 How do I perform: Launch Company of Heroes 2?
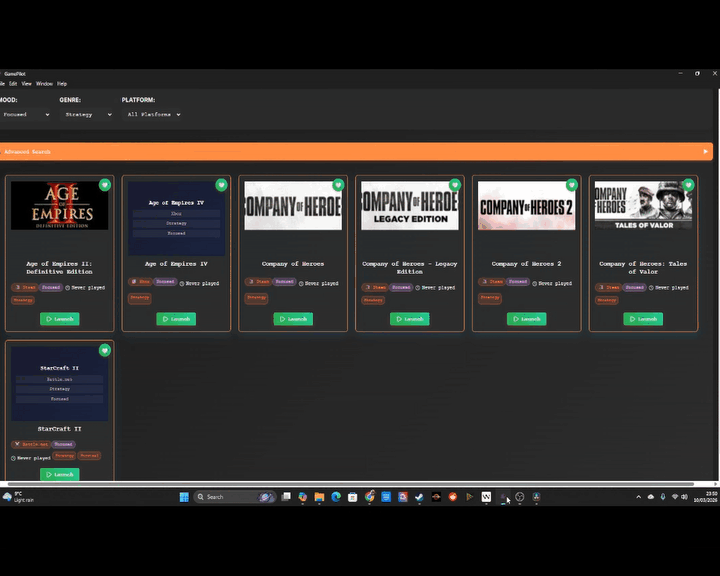526,319
